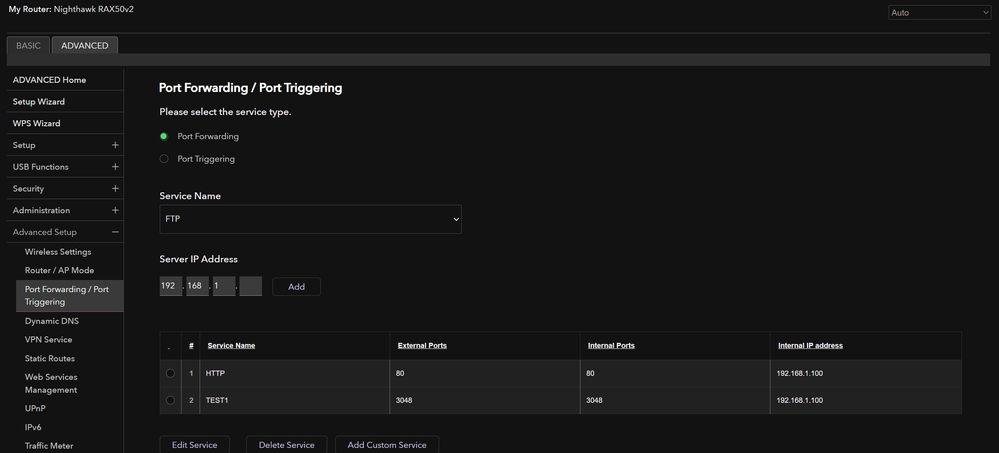The image size is (999, 453).
Task: Collapse Advanced Setup minus icon
Action: click(115, 233)
